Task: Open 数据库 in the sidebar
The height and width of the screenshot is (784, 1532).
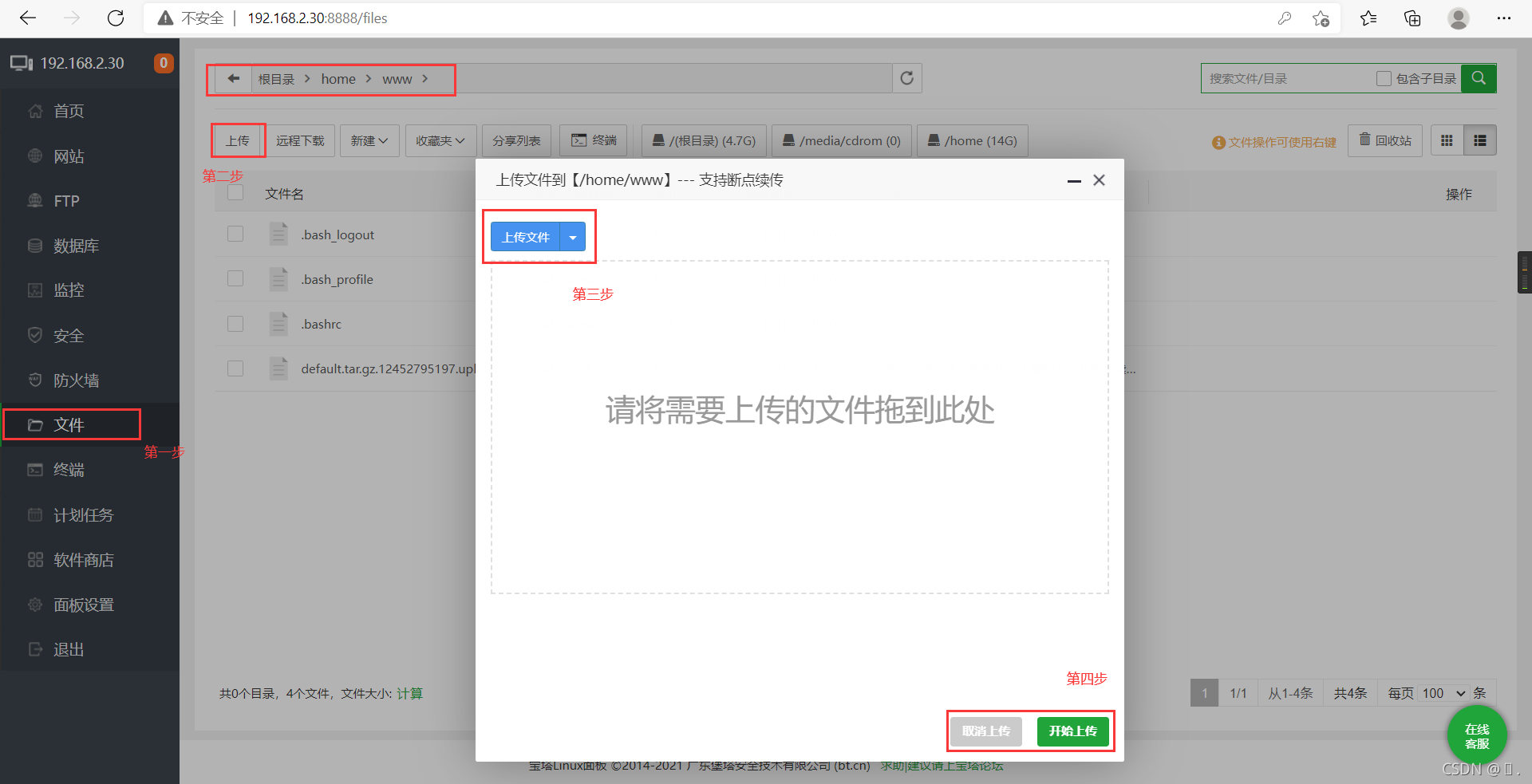Action: point(89,246)
